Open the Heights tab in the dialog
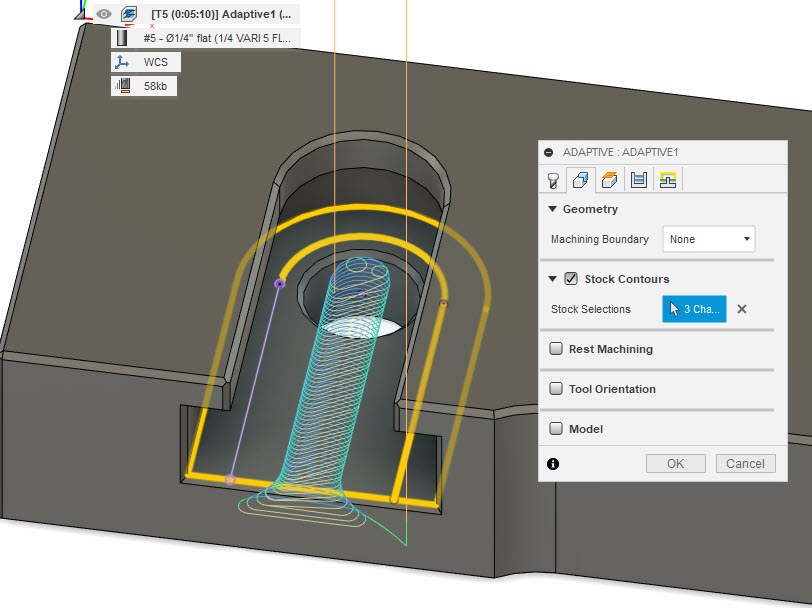812x608 pixels. click(609, 180)
